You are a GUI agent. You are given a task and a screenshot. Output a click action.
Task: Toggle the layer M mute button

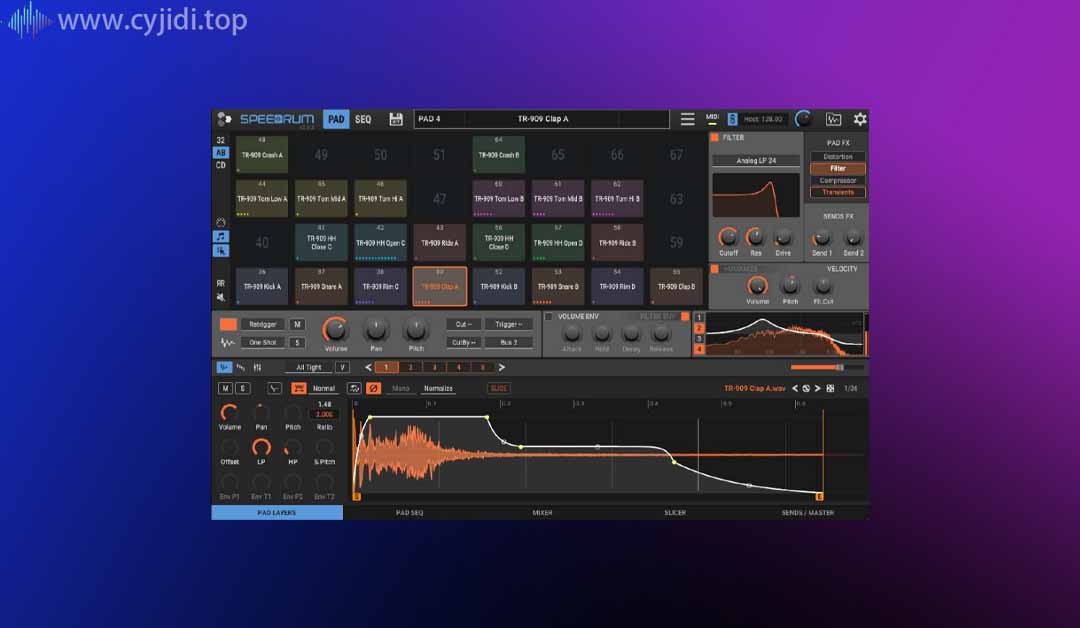click(225, 388)
